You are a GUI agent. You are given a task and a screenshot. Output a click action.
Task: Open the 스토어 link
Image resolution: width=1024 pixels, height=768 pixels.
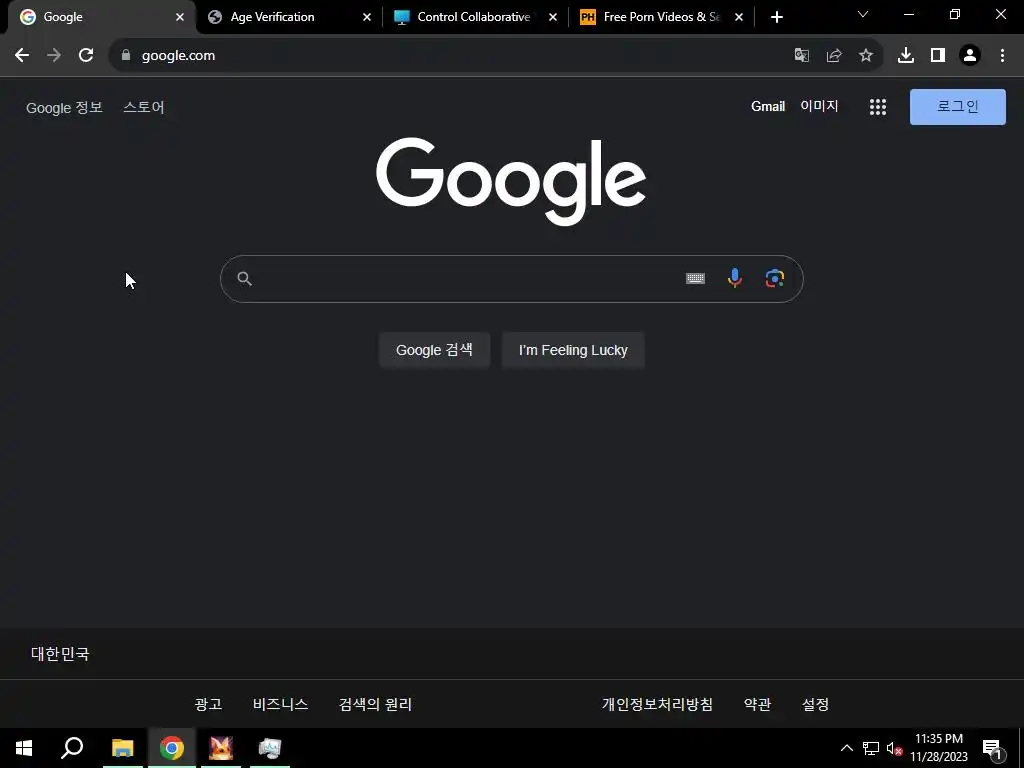pos(144,107)
